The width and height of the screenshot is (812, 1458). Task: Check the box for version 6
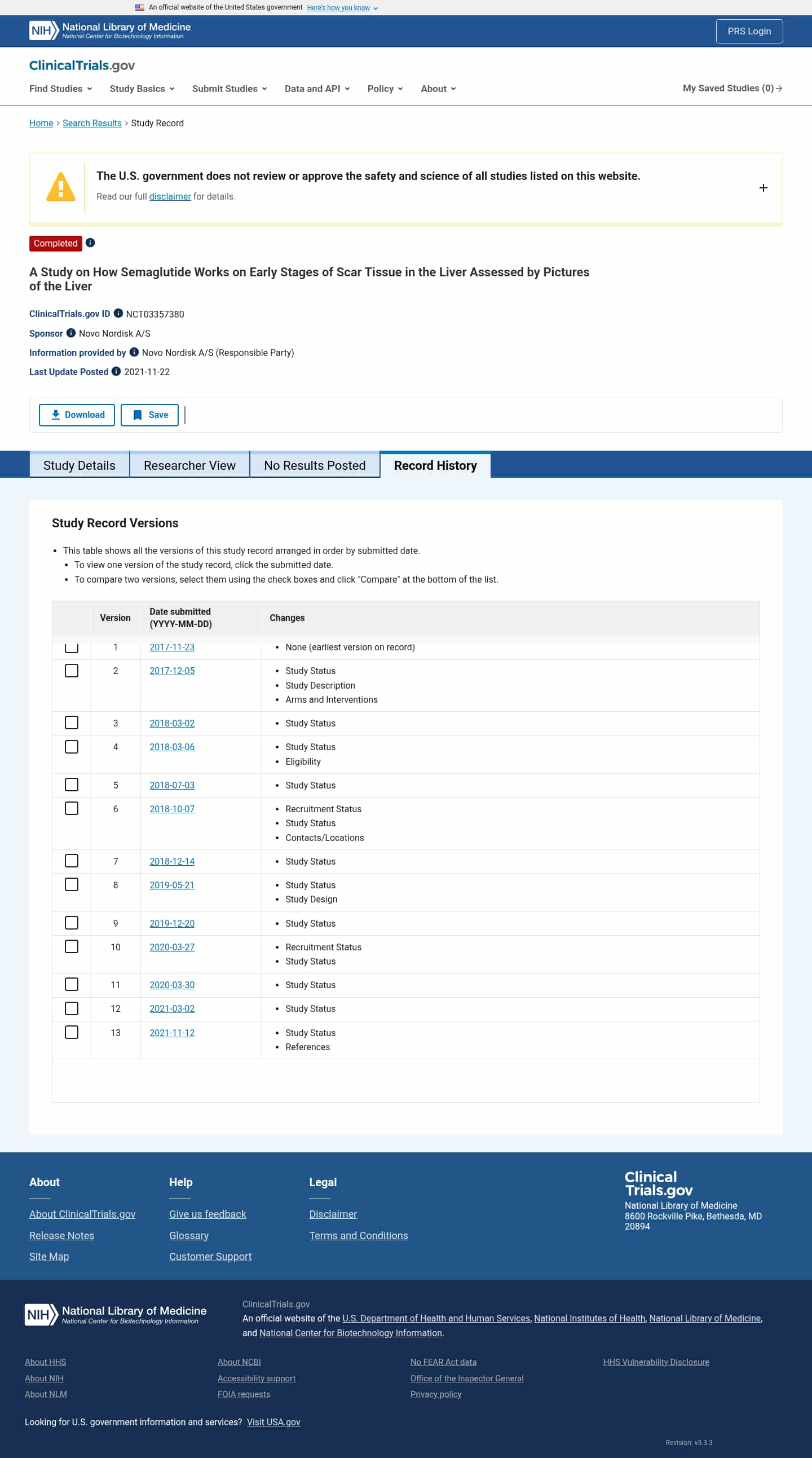[71, 808]
